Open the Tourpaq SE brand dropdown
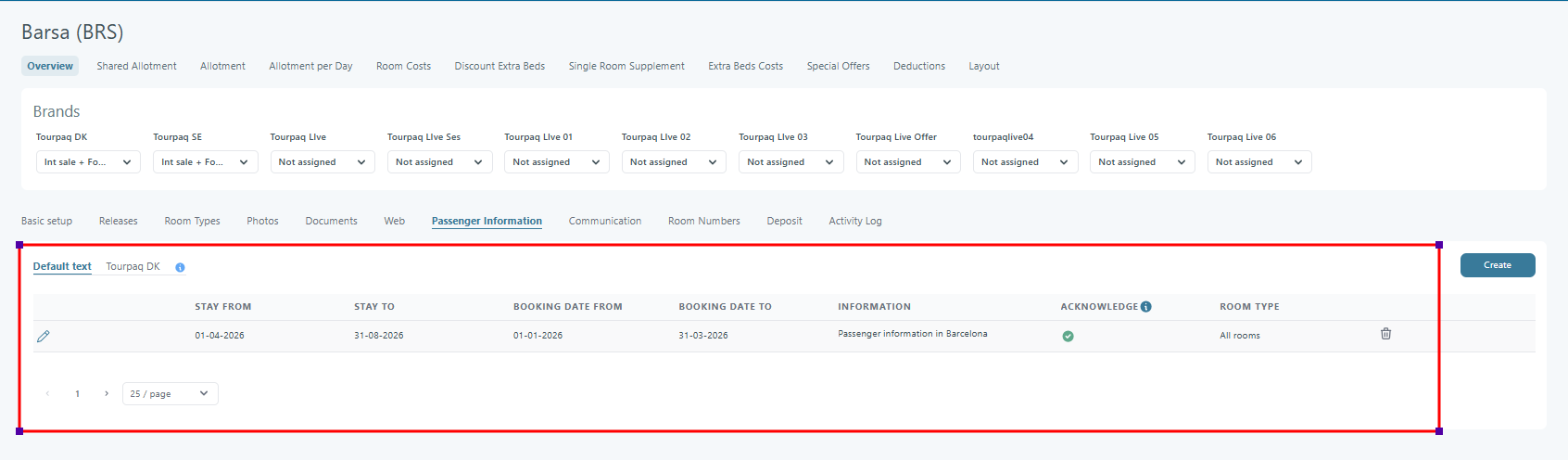 [205, 162]
